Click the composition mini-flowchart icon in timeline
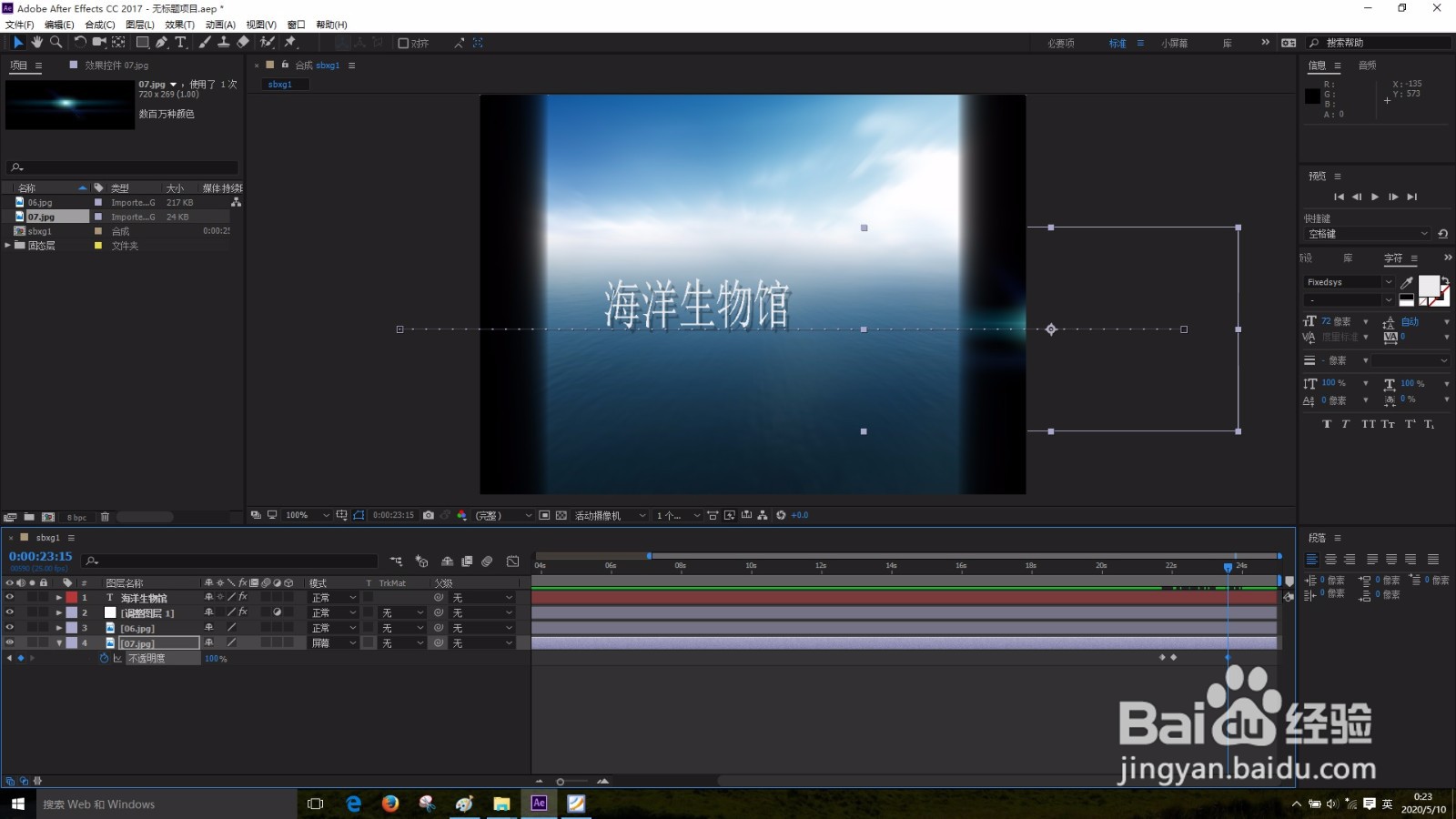The image size is (1456, 819). (396, 561)
